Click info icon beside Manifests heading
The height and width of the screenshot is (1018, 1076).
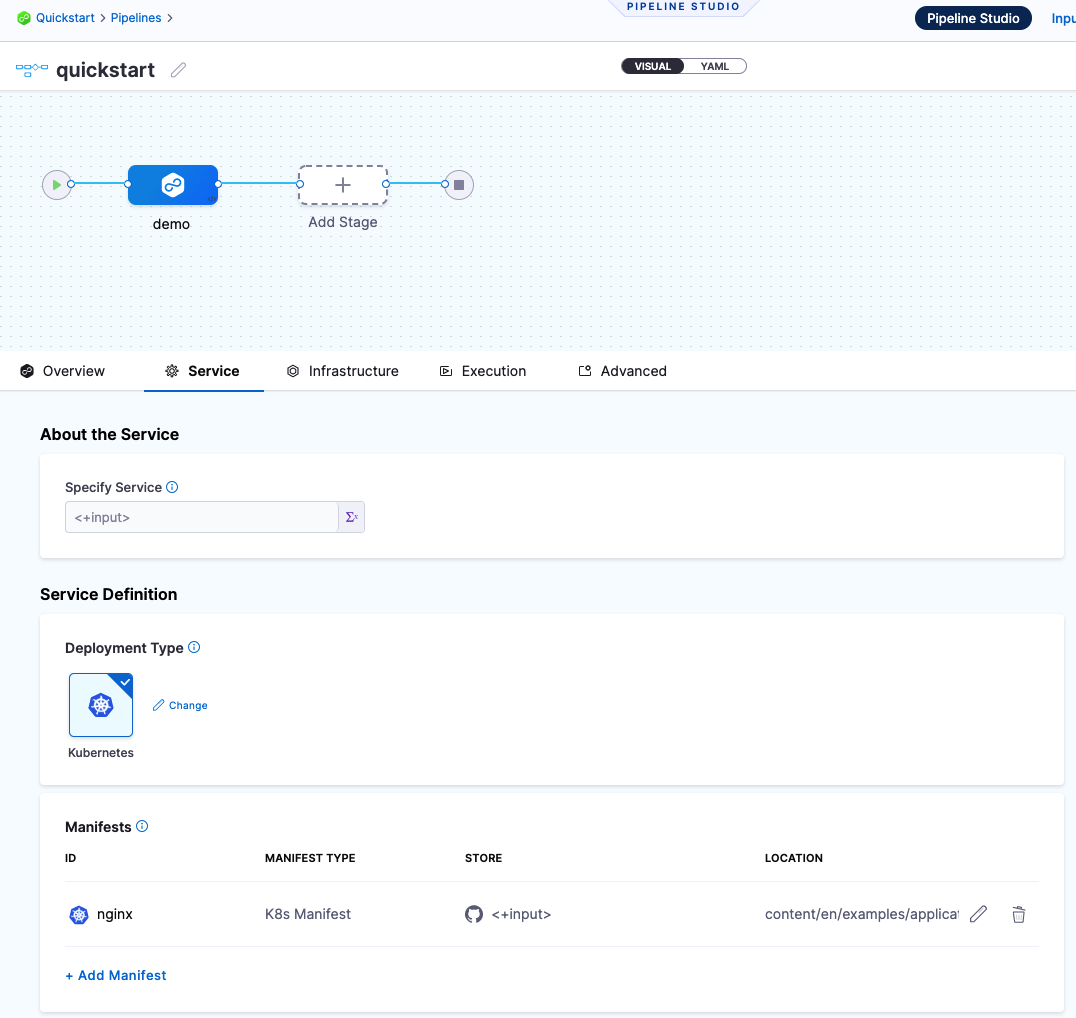(142, 826)
